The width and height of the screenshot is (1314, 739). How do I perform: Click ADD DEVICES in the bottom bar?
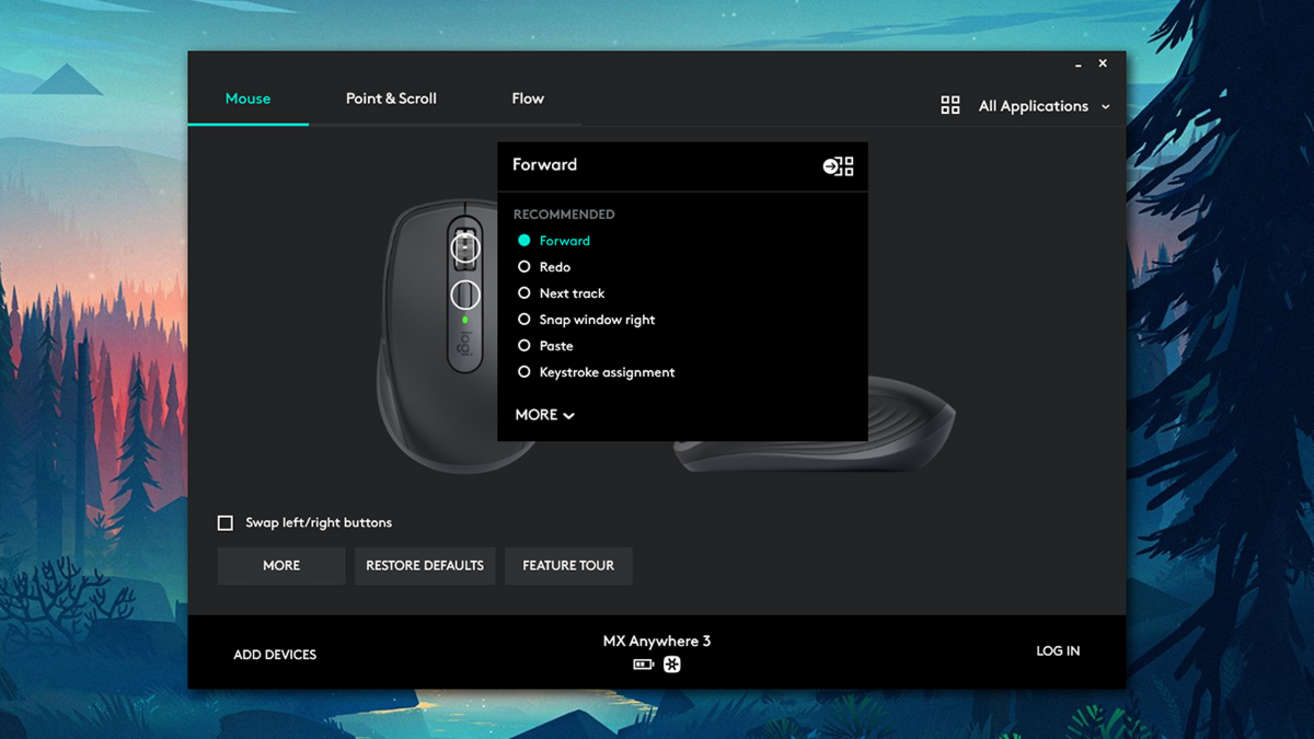coord(275,655)
